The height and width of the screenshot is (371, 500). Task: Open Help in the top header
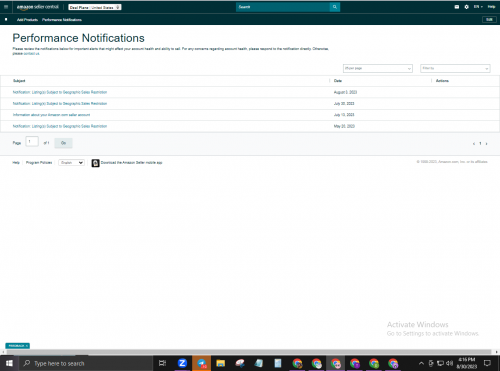[x=491, y=7]
